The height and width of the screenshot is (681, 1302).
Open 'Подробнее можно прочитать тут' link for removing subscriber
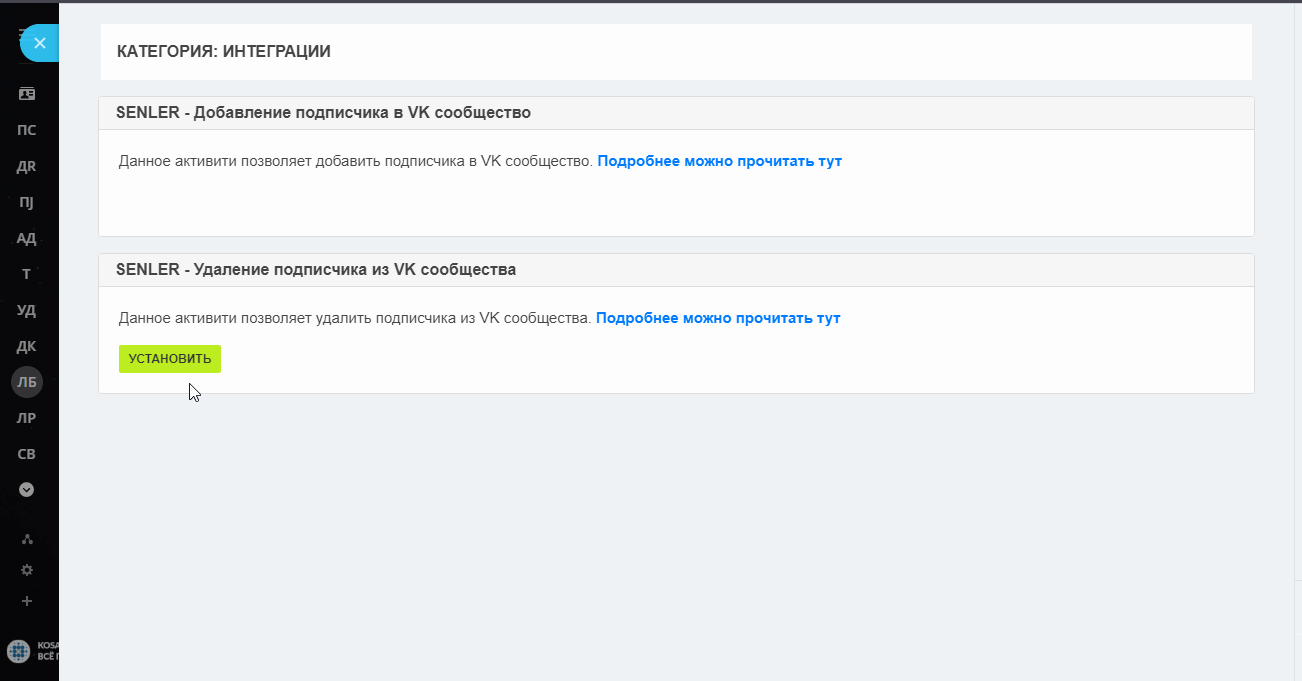click(718, 318)
